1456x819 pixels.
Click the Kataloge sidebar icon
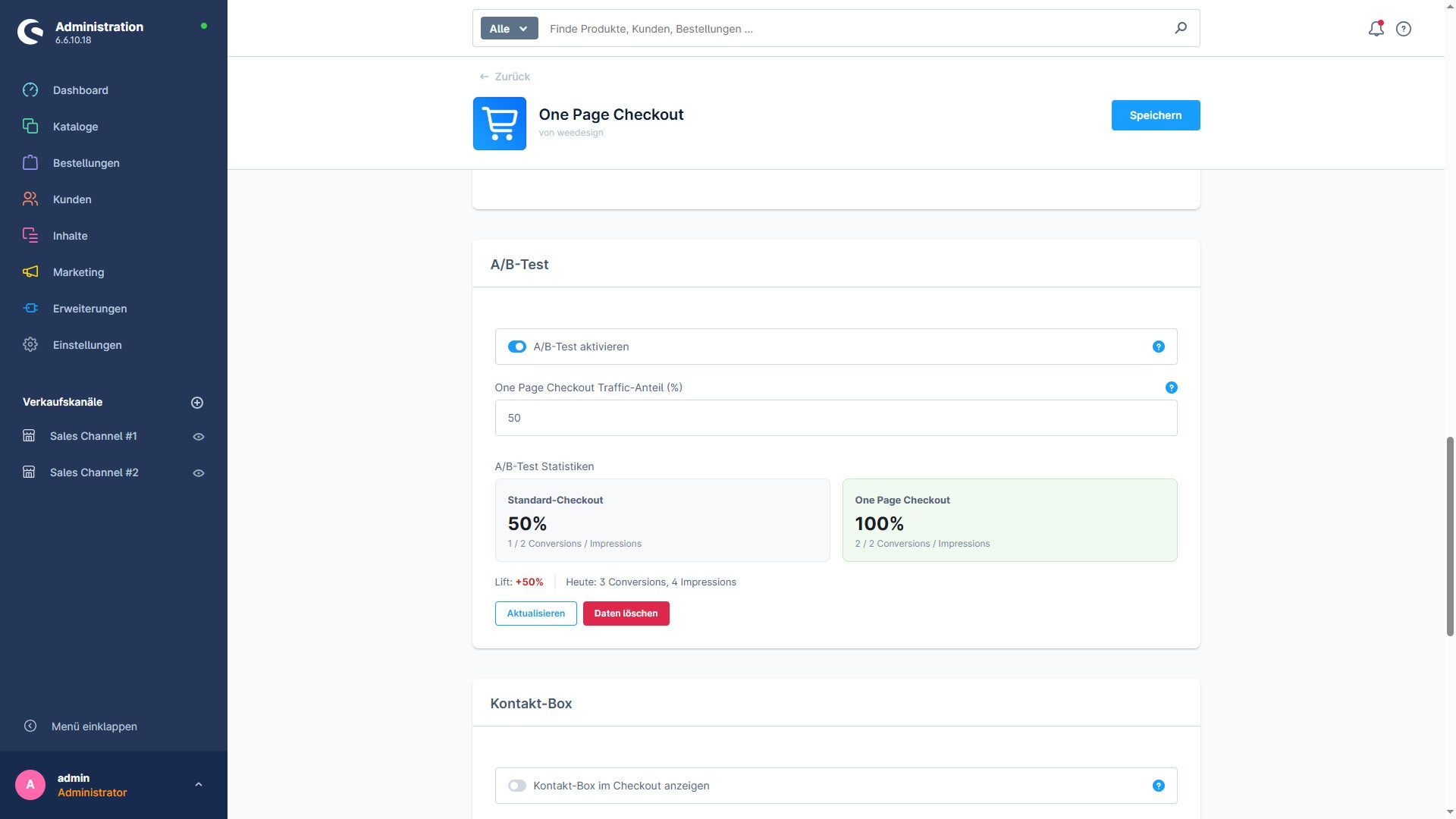[30, 127]
